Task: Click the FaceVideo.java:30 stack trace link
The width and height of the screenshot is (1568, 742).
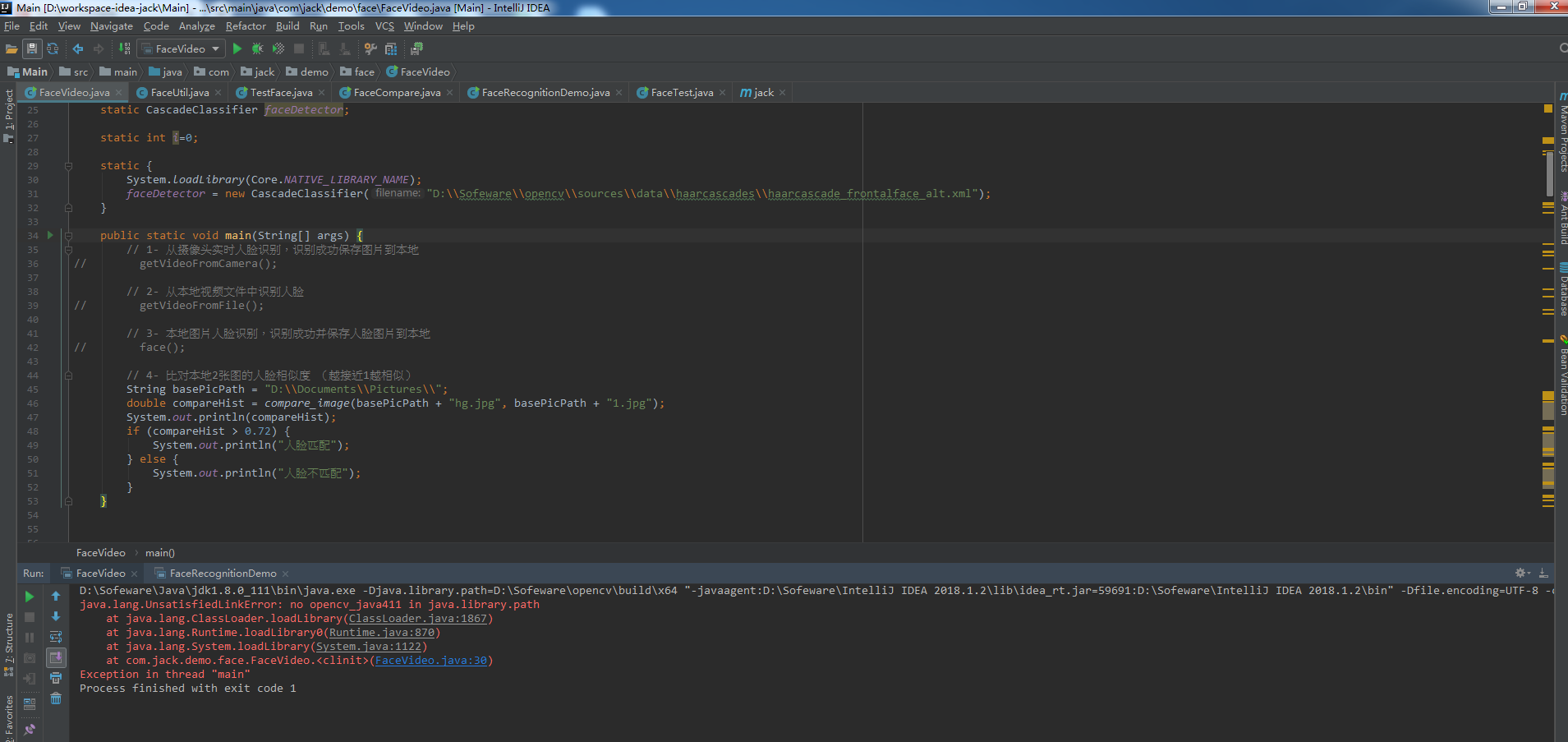Action: [x=431, y=661]
